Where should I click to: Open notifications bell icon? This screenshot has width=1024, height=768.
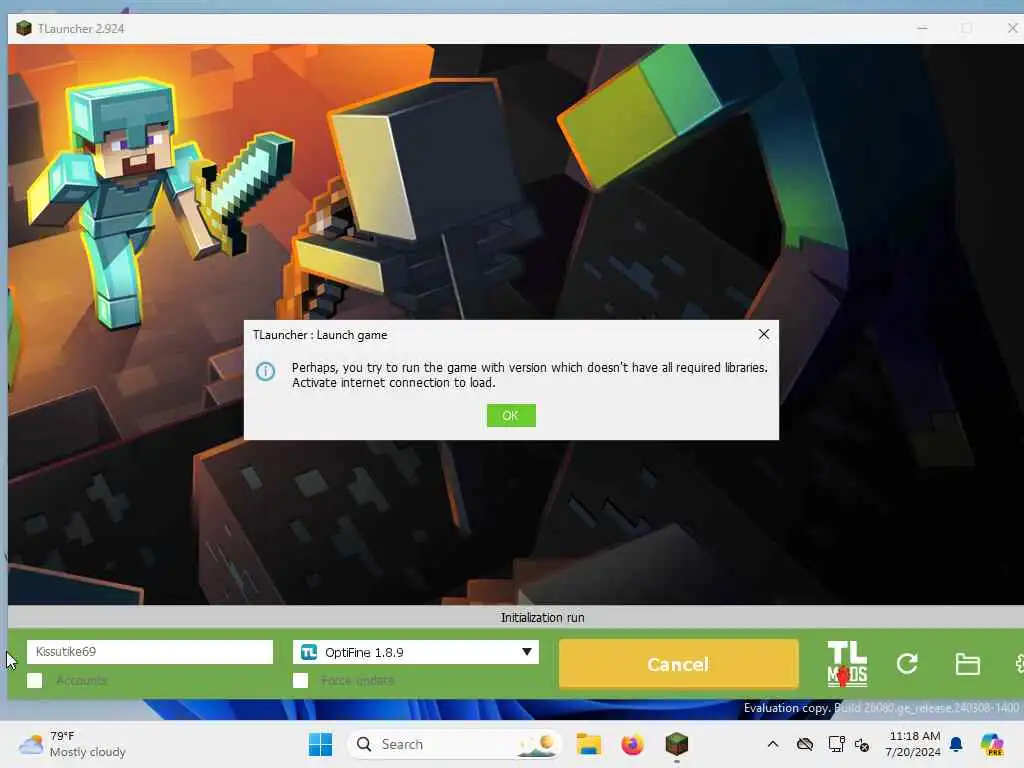pyautogui.click(x=956, y=744)
